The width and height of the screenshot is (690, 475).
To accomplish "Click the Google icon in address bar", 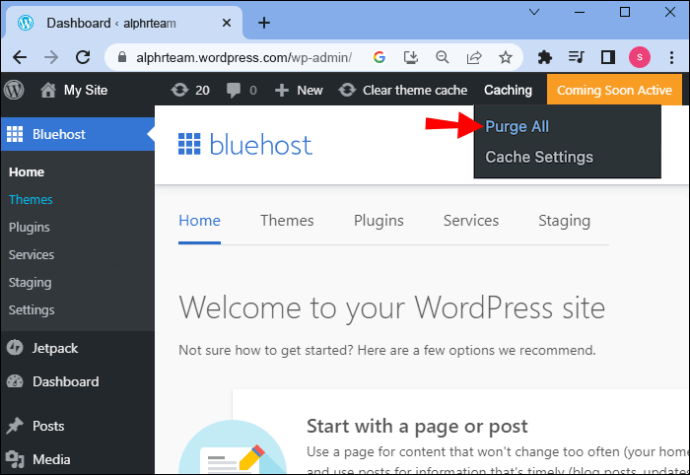I will 379,57.
